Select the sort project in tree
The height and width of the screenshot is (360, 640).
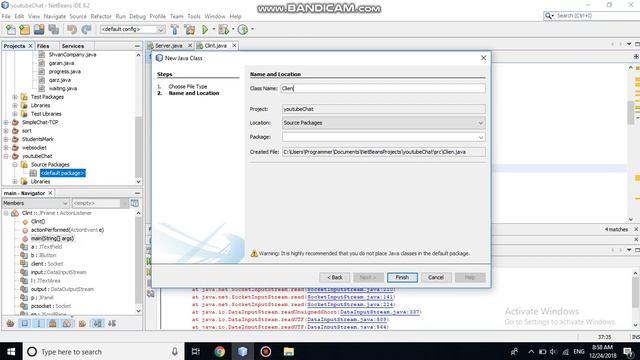(x=27, y=131)
